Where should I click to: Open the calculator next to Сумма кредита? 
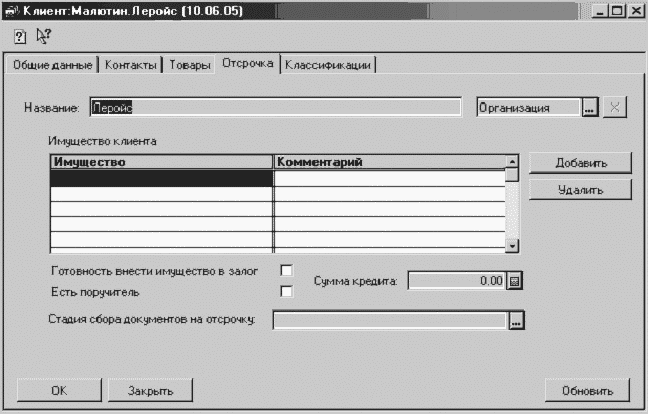[x=515, y=282]
